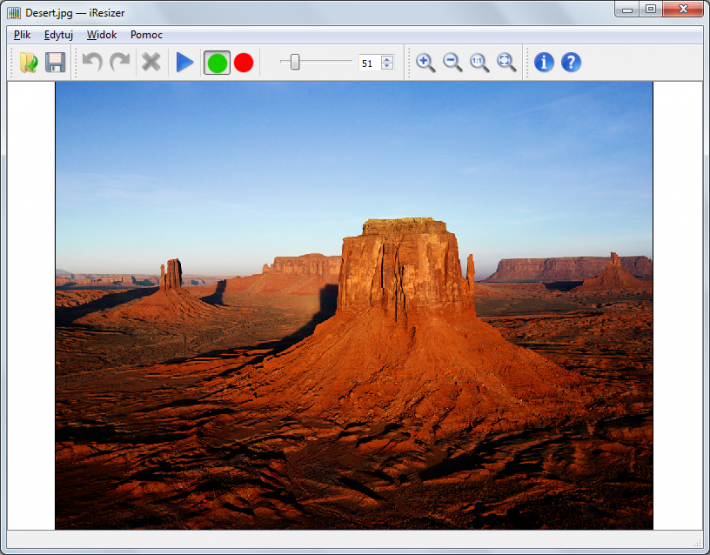Screen dimensions: 710x555
Task: Increase brush size with up arrow
Action: [387, 59]
